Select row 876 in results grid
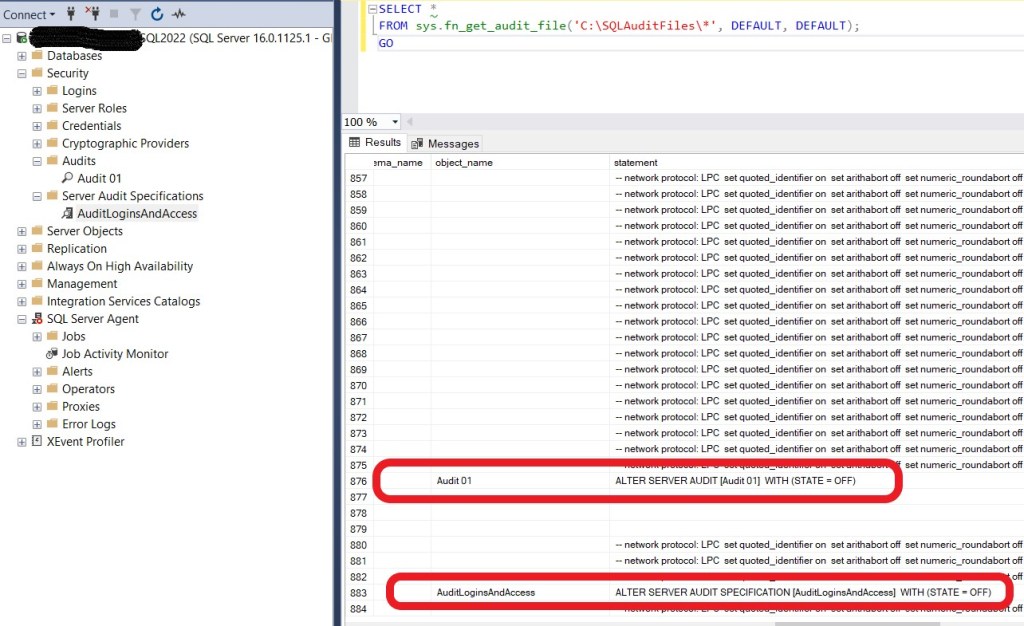Viewport: 1024px width, 626px height. [358, 482]
